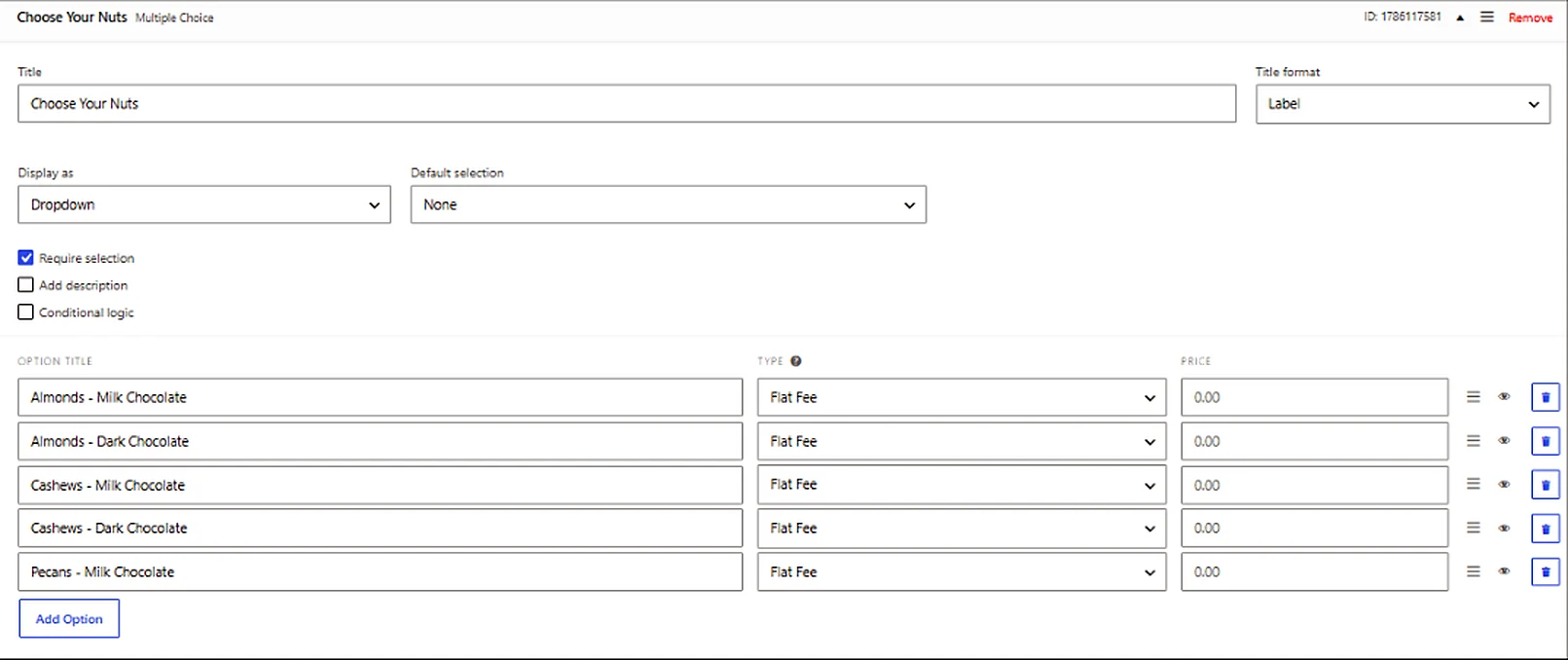Click the Multiple Choice label in header
The image size is (1568, 660).
[x=174, y=18]
